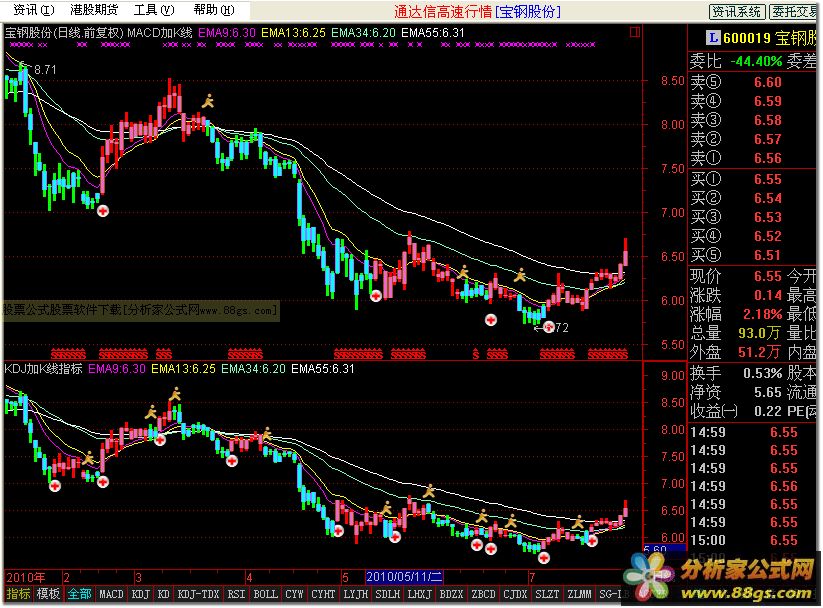The height and width of the screenshot is (608, 823).
Task: Click the 涨跌 0.14 value
Action: 767,295
